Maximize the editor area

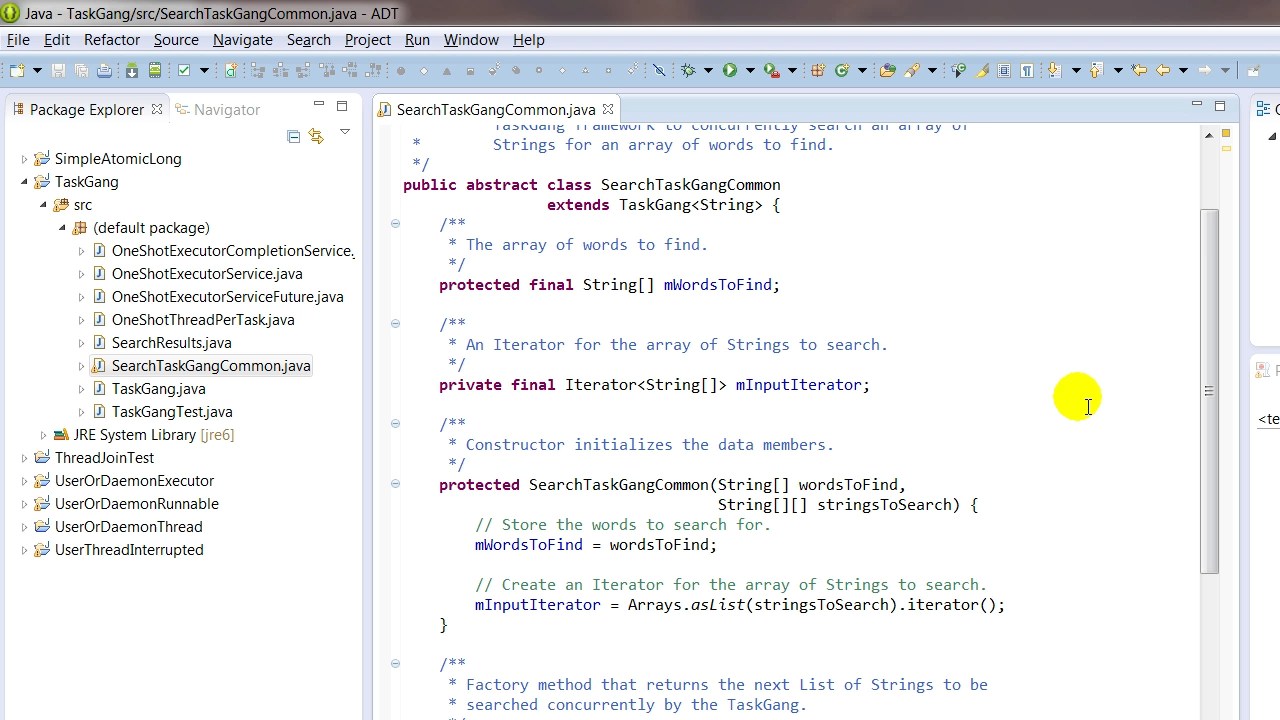point(1220,105)
